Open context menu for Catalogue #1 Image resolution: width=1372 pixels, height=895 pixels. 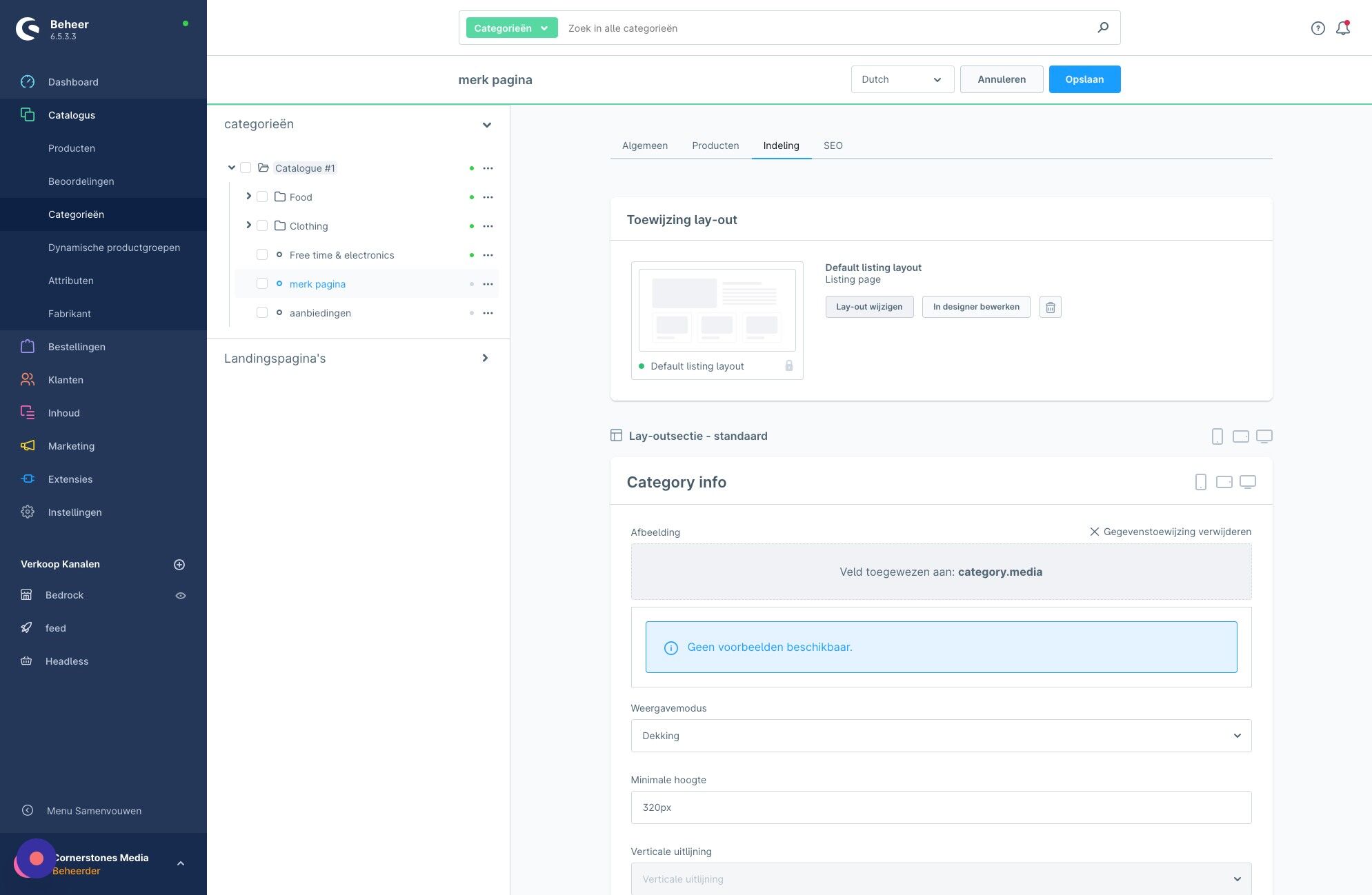click(x=488, y=168)
